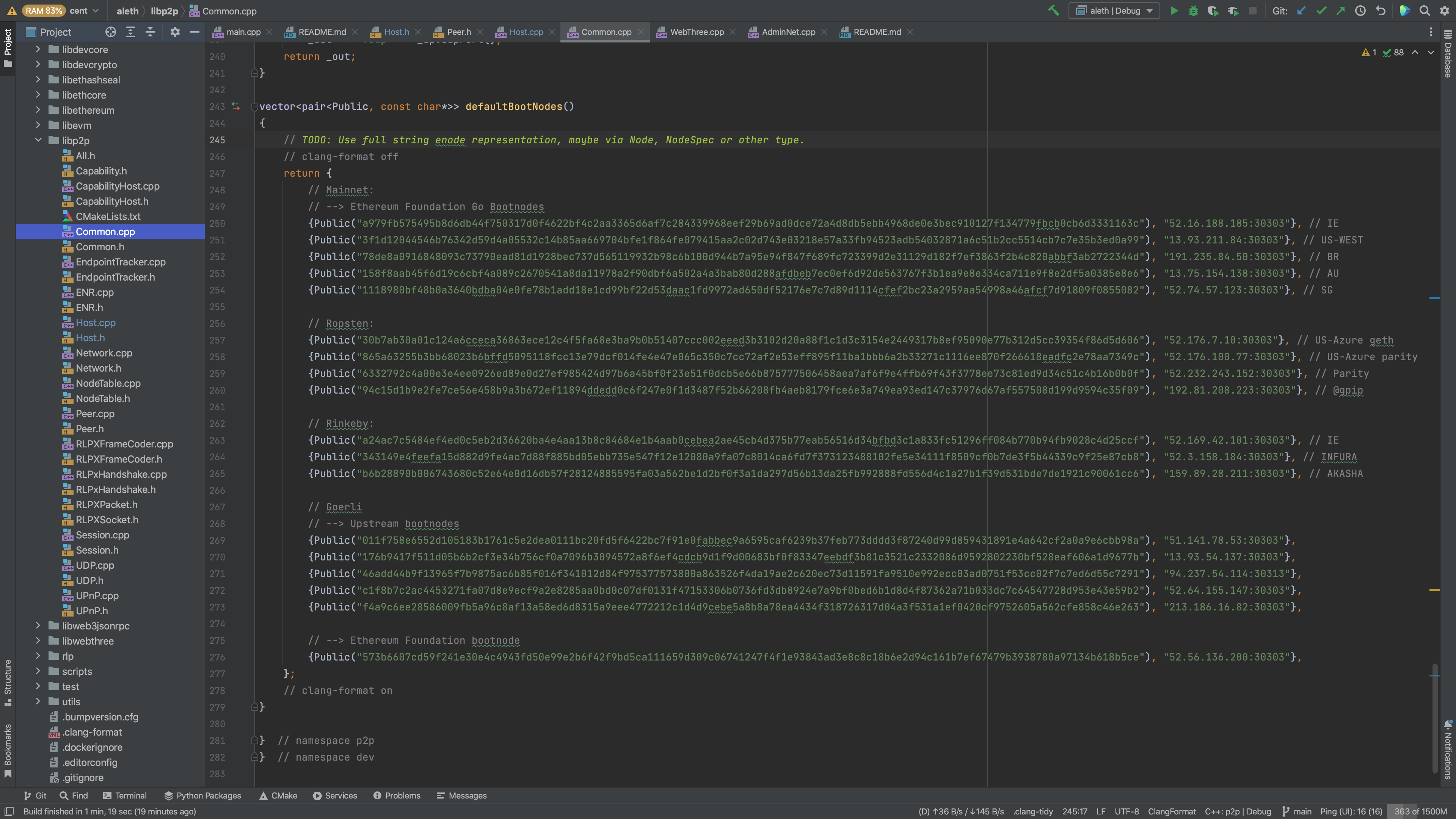Go to previous highlighted problem arrow
The image size is (1456, 819).
[x=1415, y=53]
